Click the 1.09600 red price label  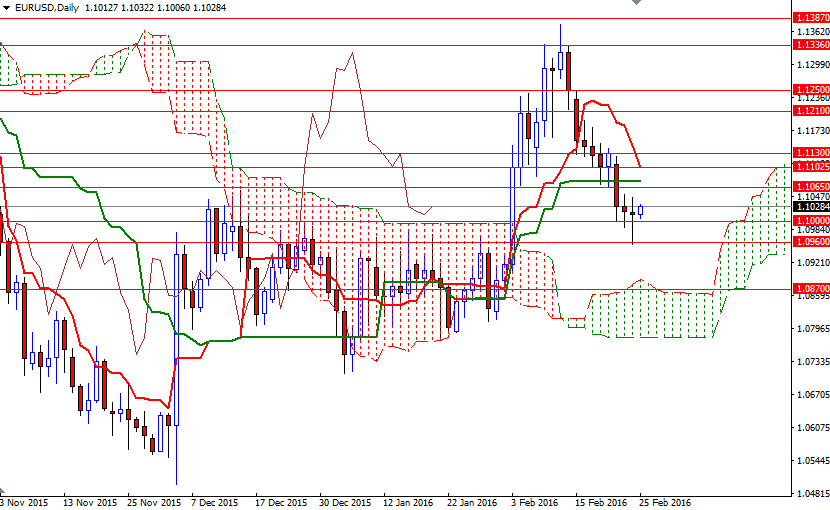point(812,242)
